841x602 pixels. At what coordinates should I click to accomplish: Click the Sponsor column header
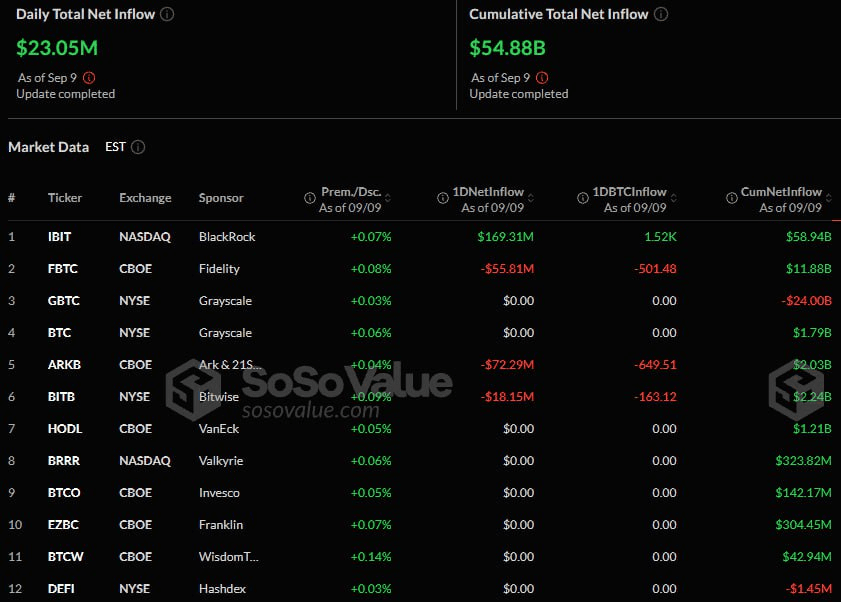click(221, 198)
